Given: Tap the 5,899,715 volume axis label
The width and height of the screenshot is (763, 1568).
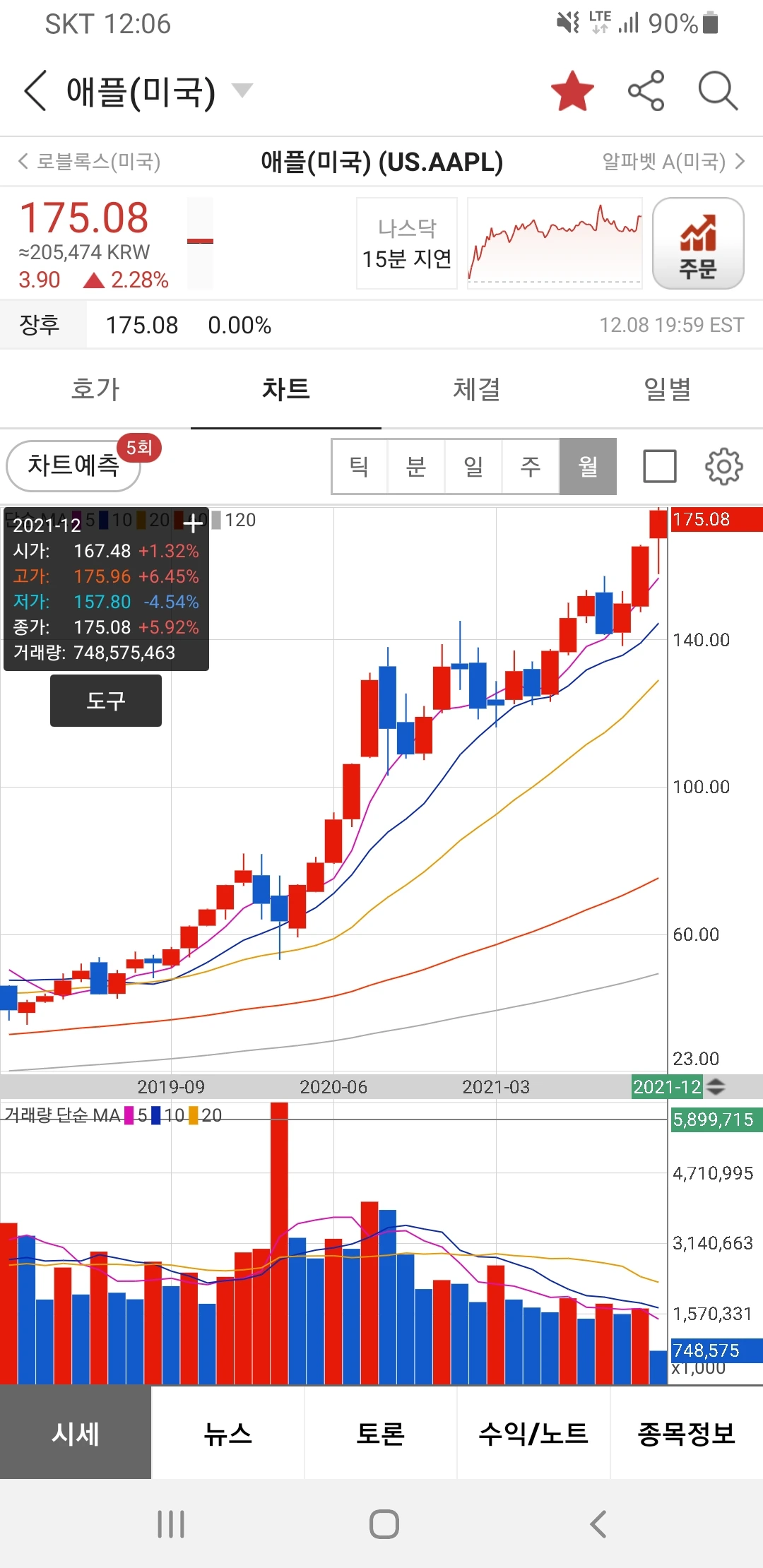Looking at the screenshot, I should (x=716, y=1119).
